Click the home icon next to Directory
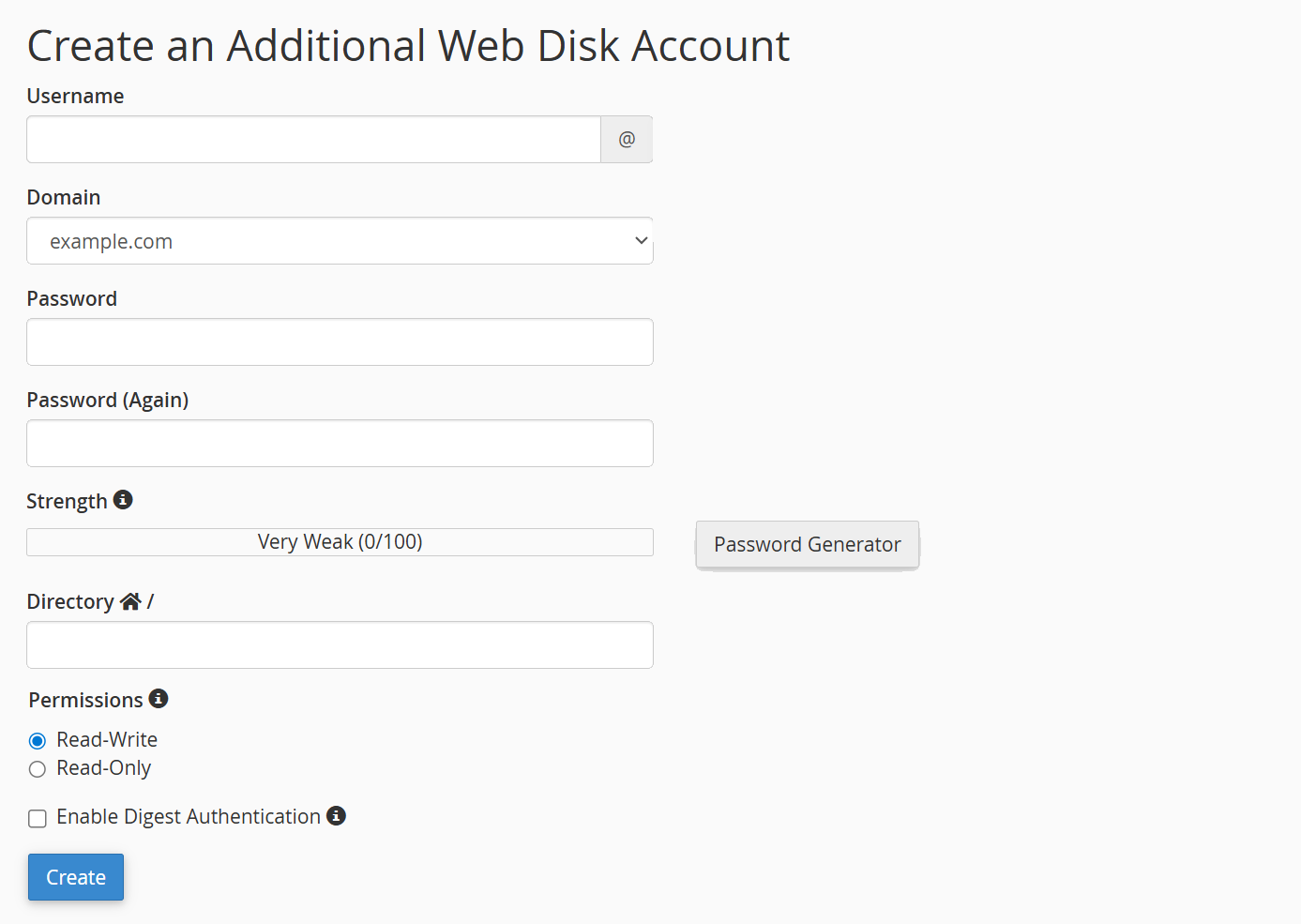 click(x=130, y=600)
